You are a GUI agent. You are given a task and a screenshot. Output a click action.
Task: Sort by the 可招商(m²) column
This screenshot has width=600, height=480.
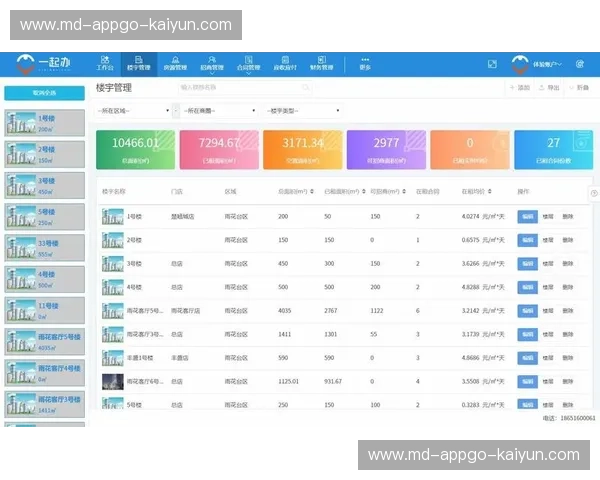[404, 191]
